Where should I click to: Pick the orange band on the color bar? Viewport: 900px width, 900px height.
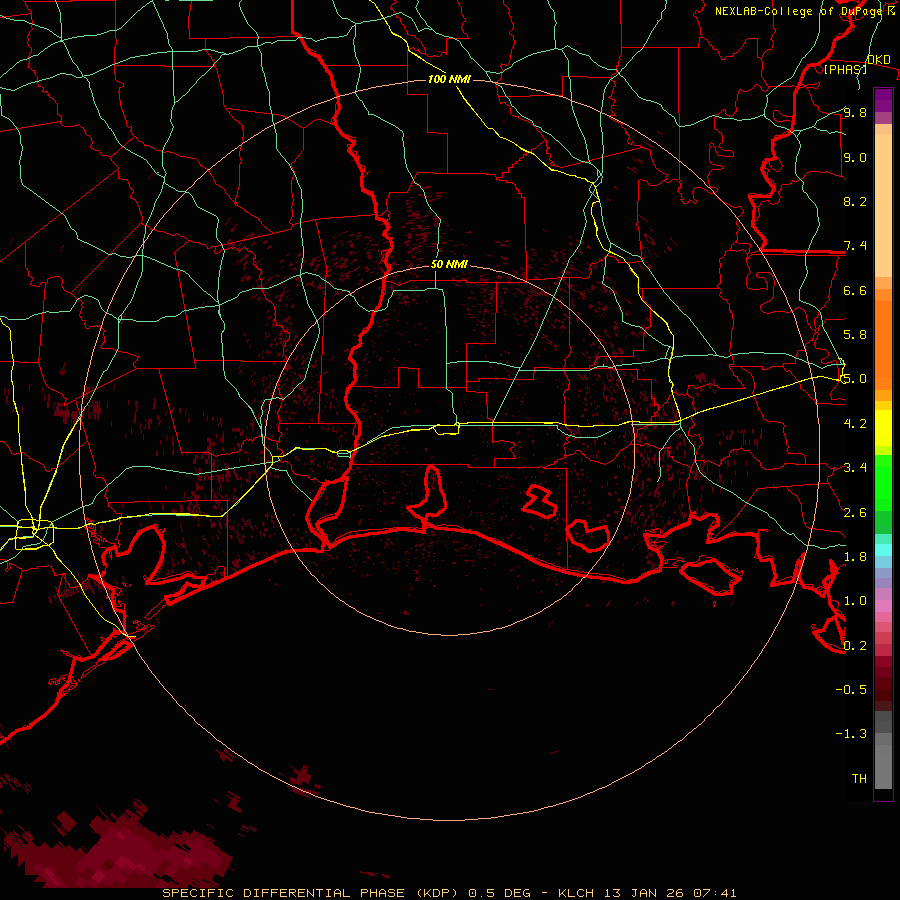[x=883, y=346]
